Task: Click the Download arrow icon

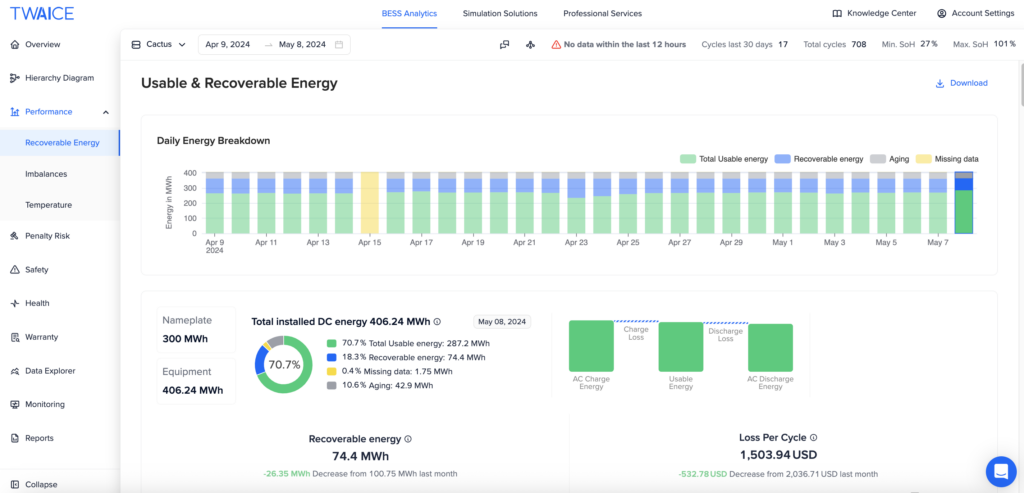Action: click(x=940, y=83)
